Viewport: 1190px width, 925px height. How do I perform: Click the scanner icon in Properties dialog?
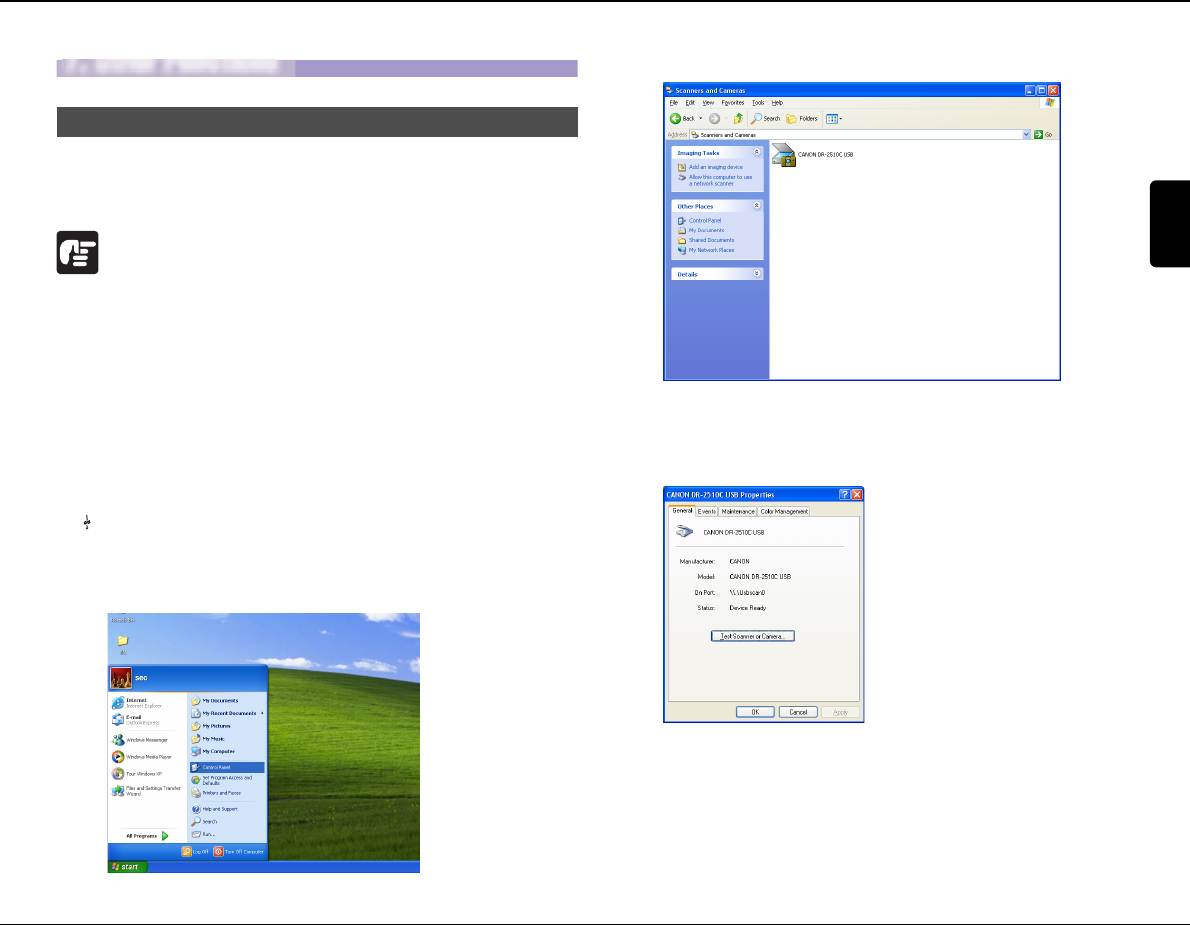click(x=685, y=532)
